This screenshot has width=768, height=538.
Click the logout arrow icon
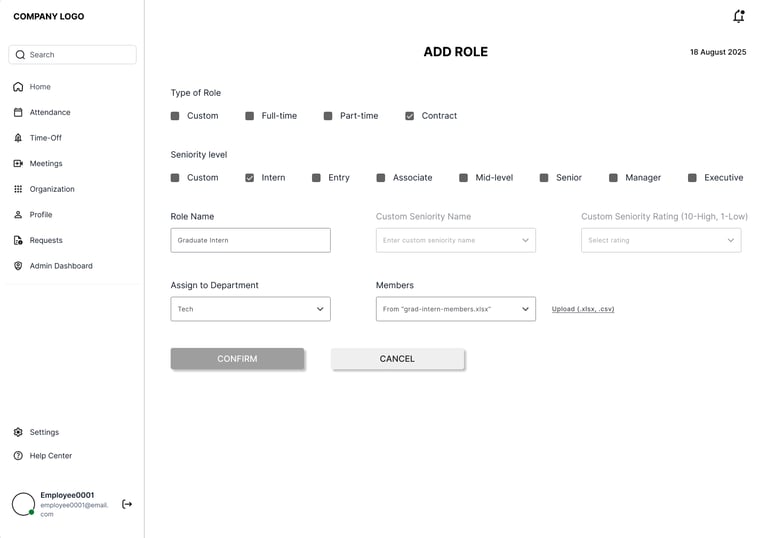click(x=127, y=504)
